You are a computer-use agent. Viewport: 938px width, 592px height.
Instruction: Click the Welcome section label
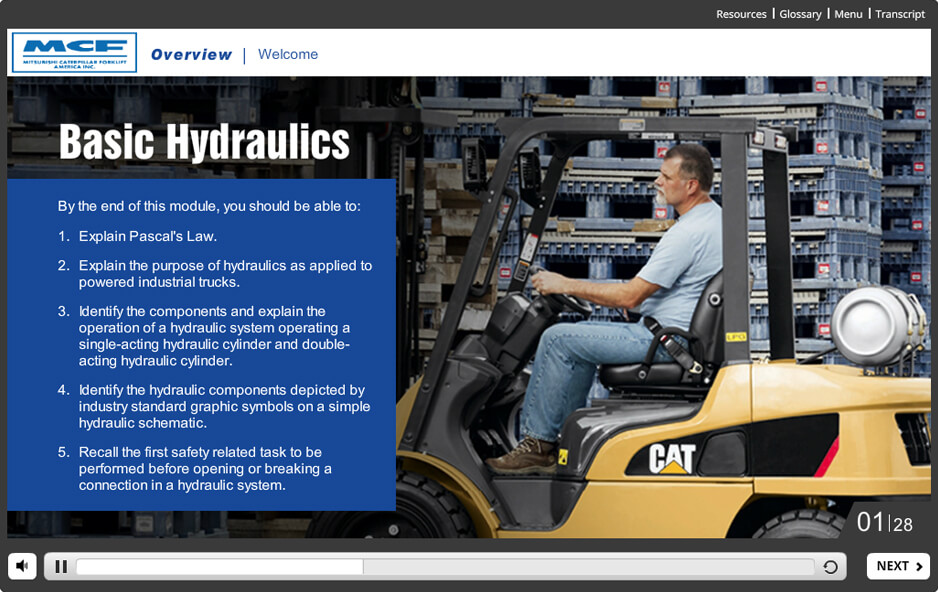pos(288,55)
